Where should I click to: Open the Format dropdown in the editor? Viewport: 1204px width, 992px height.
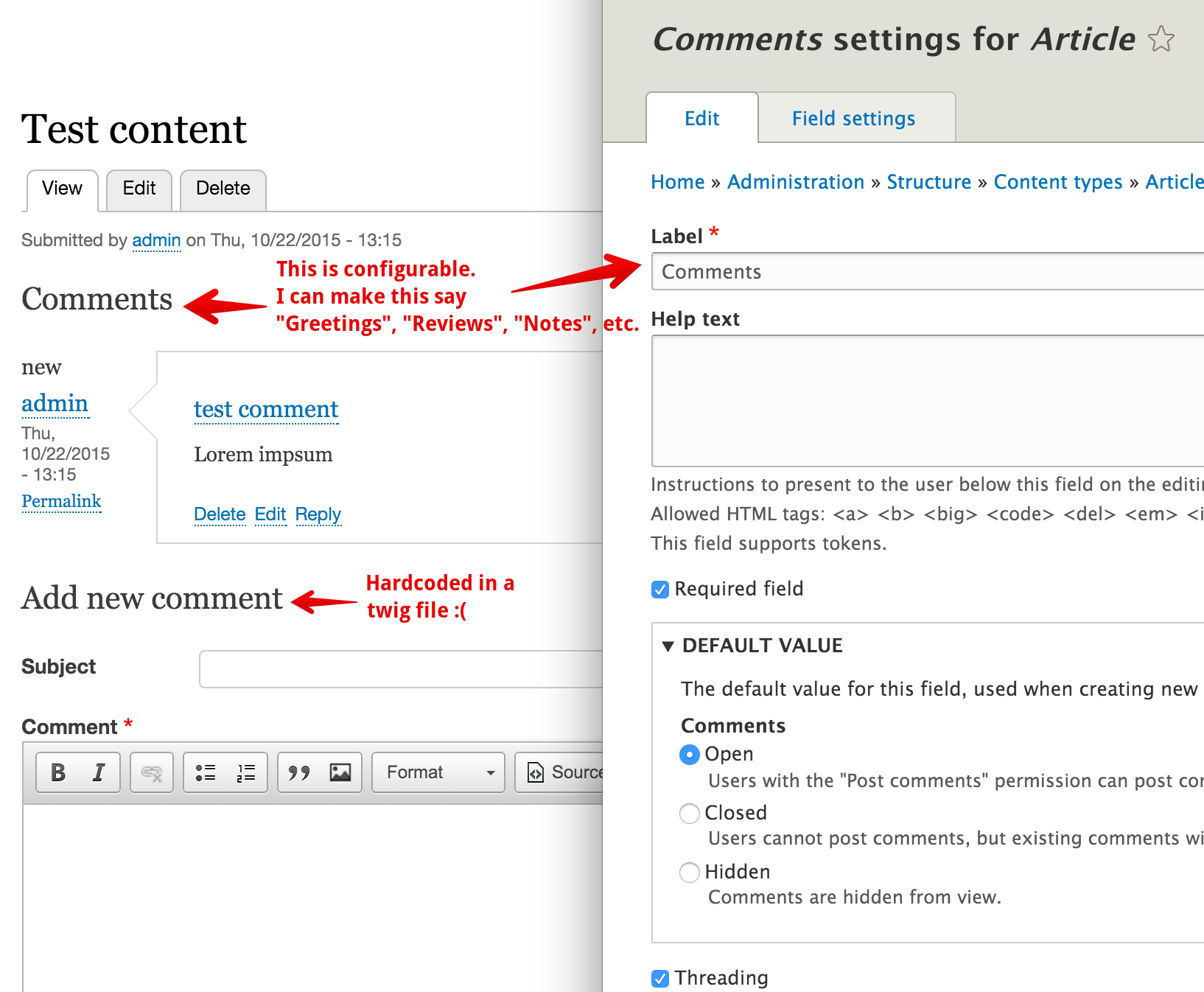tap(438, 772)
